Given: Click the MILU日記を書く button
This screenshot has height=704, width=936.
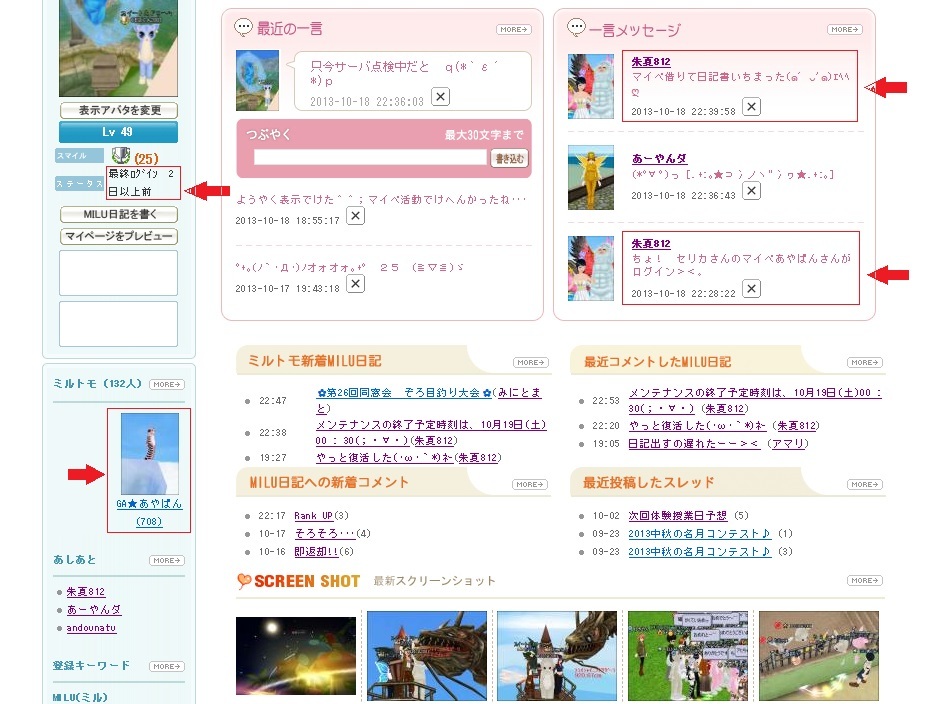Looking at the screenshot, I should (x=119, y=214).
